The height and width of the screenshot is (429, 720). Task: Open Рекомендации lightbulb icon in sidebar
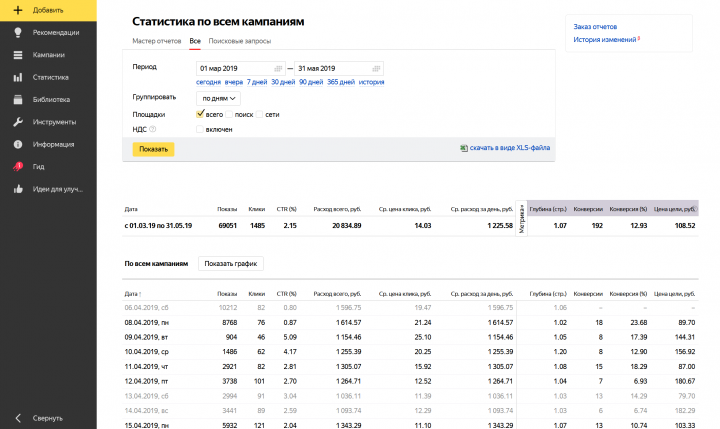pos(18,32)
